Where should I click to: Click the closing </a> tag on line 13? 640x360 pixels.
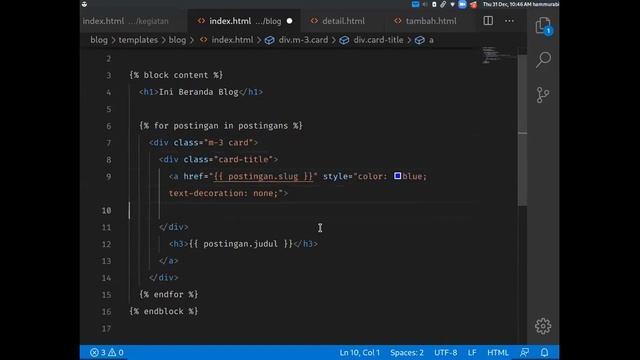pyautogui.click(x=169, y=260)
